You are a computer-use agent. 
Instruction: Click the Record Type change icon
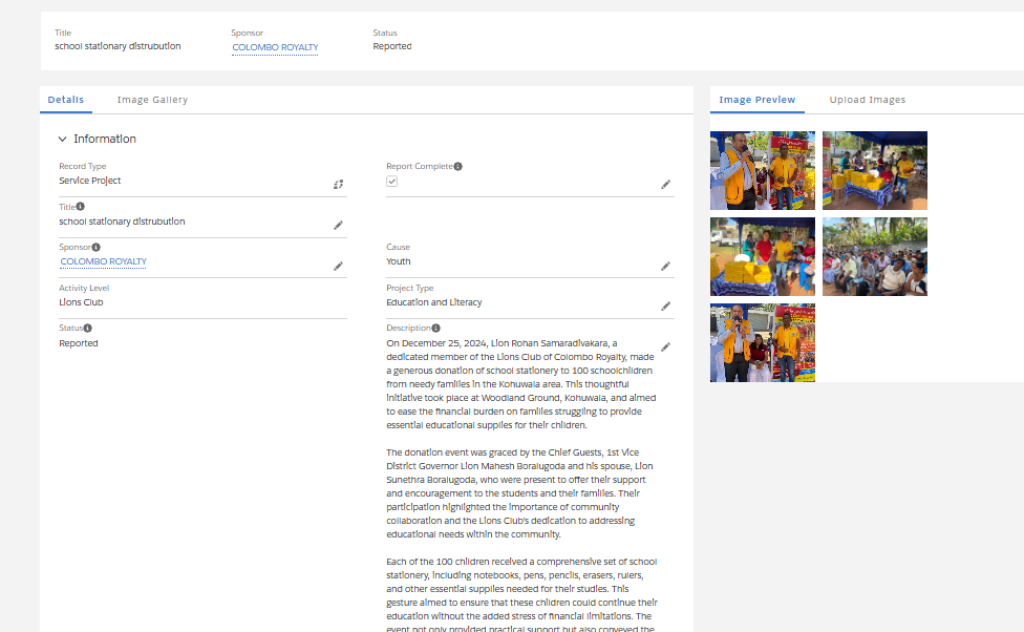(338, 185)
